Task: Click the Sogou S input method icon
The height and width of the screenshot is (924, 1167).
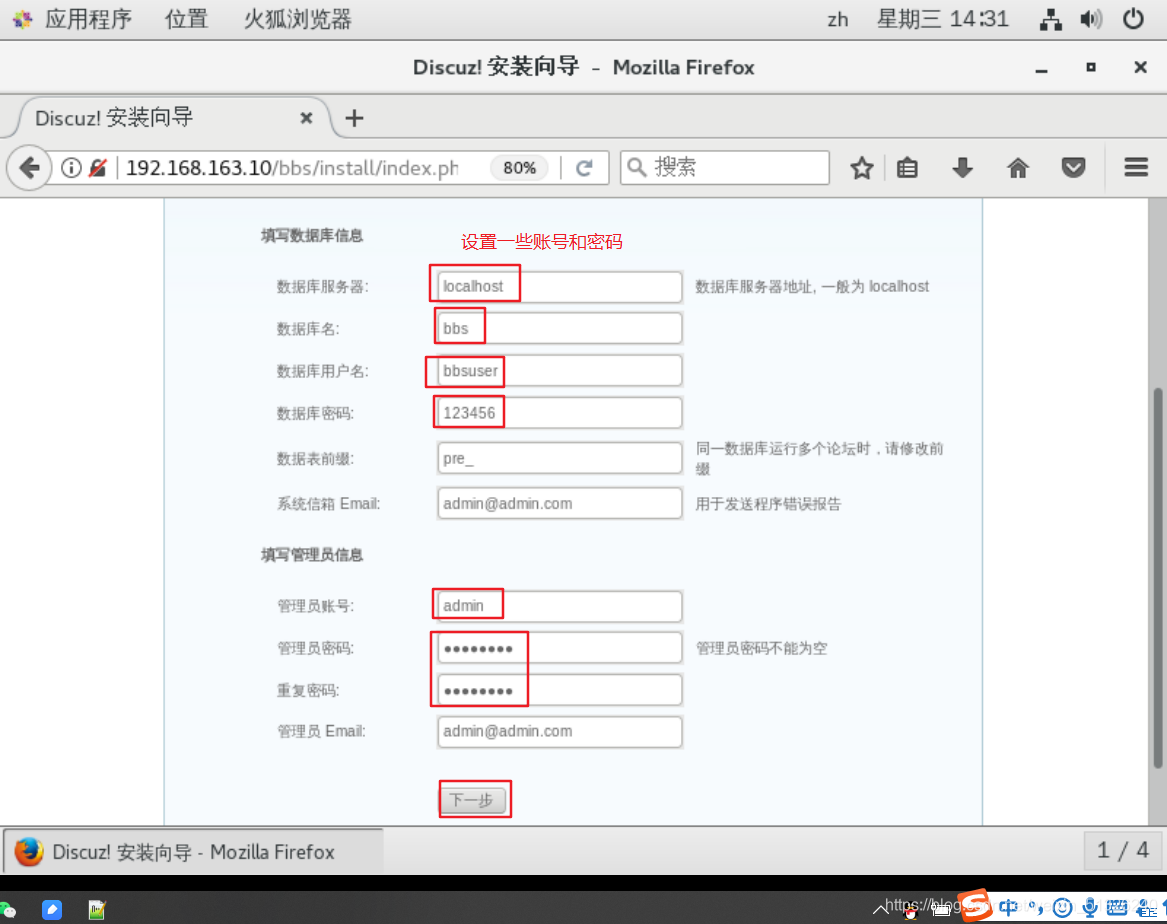Action: 974,905
